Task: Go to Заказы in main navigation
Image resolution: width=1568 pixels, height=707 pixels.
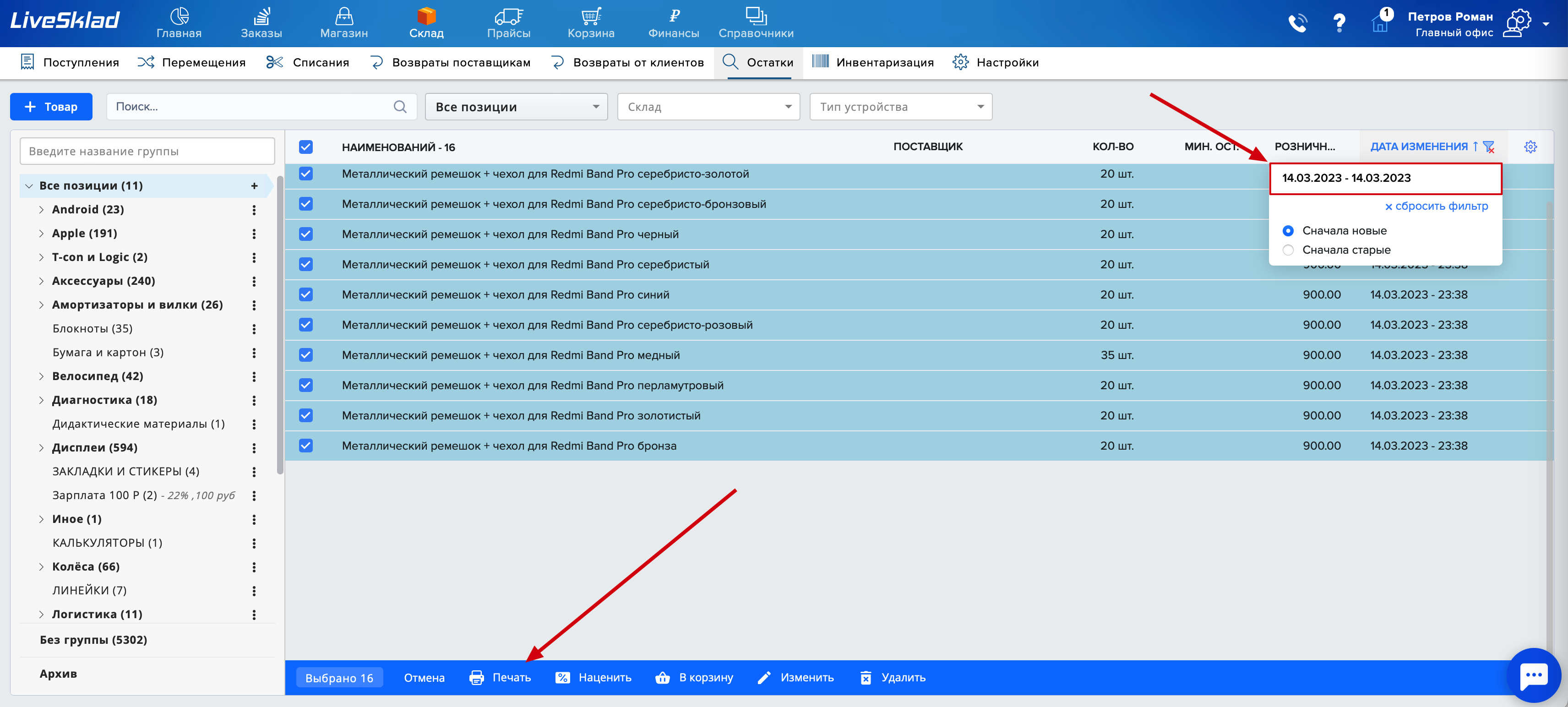Action: tap(261, 23)
